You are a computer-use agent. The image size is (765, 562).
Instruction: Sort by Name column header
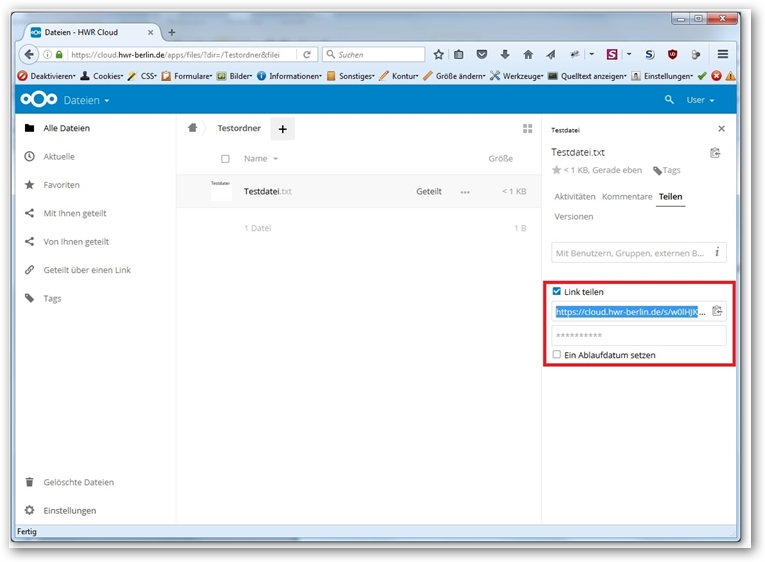coord(261,159)
